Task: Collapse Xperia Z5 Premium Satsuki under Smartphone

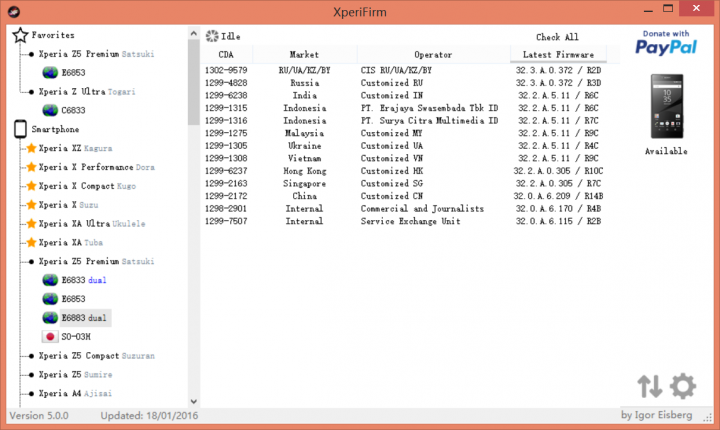Action: coord(31,261)
